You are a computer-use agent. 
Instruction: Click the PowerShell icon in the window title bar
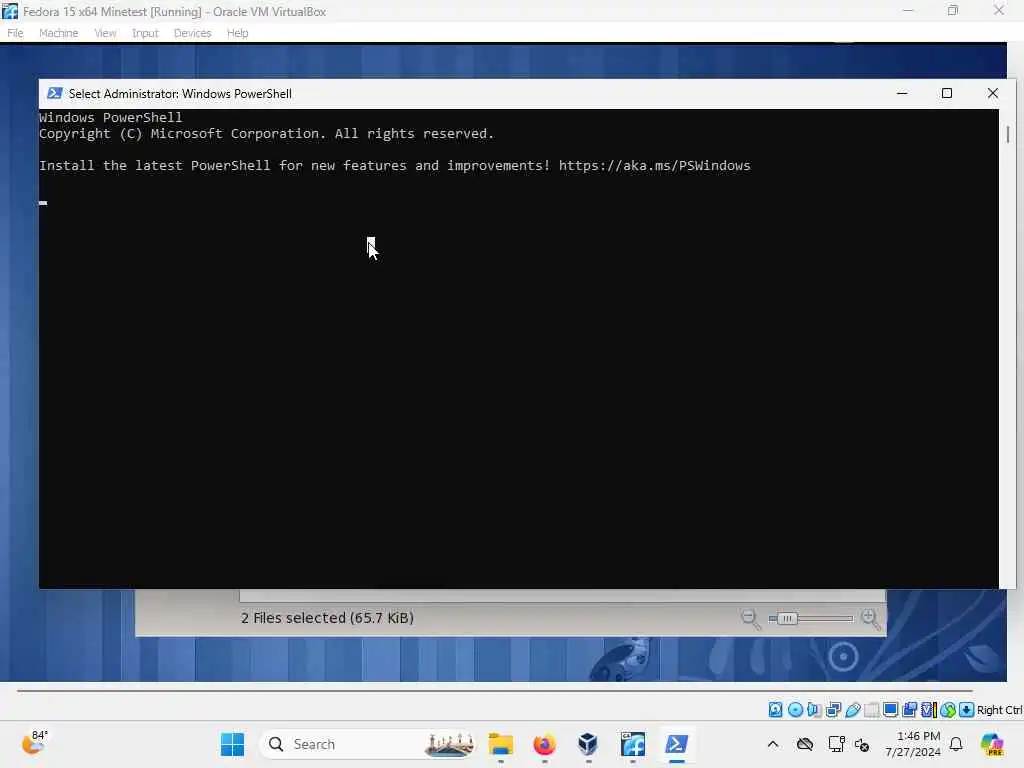55,93
